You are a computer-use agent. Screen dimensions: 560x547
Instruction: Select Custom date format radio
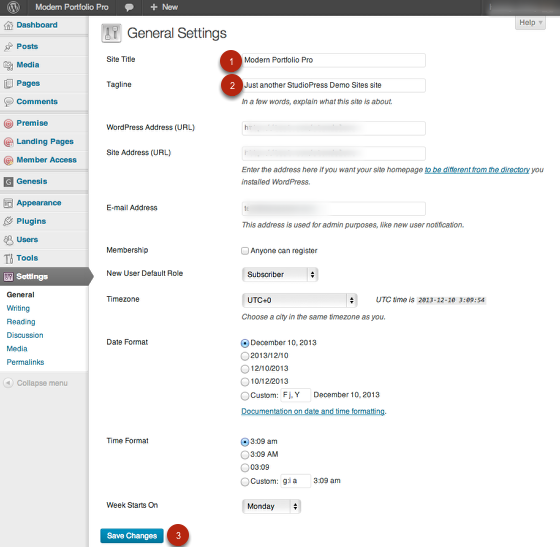click(x=245, y=396)
